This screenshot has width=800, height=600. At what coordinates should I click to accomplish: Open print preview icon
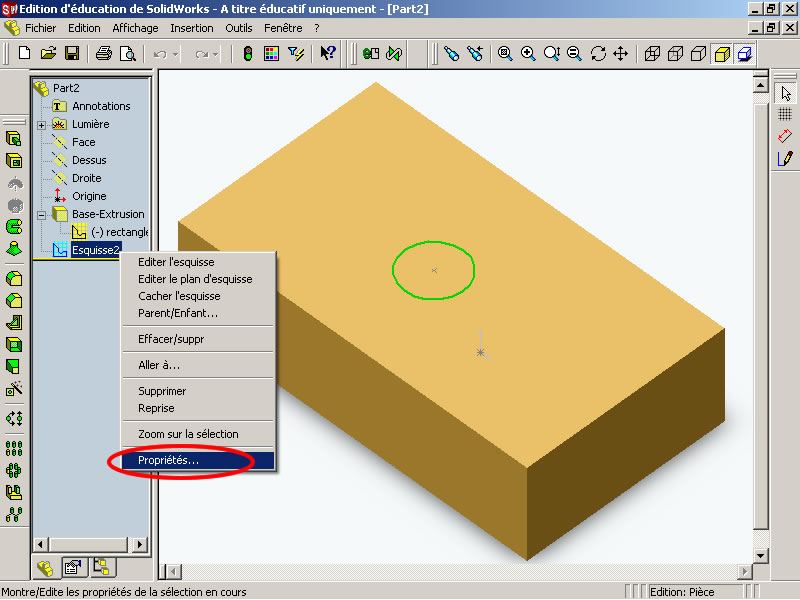click(x=128, y=53)
